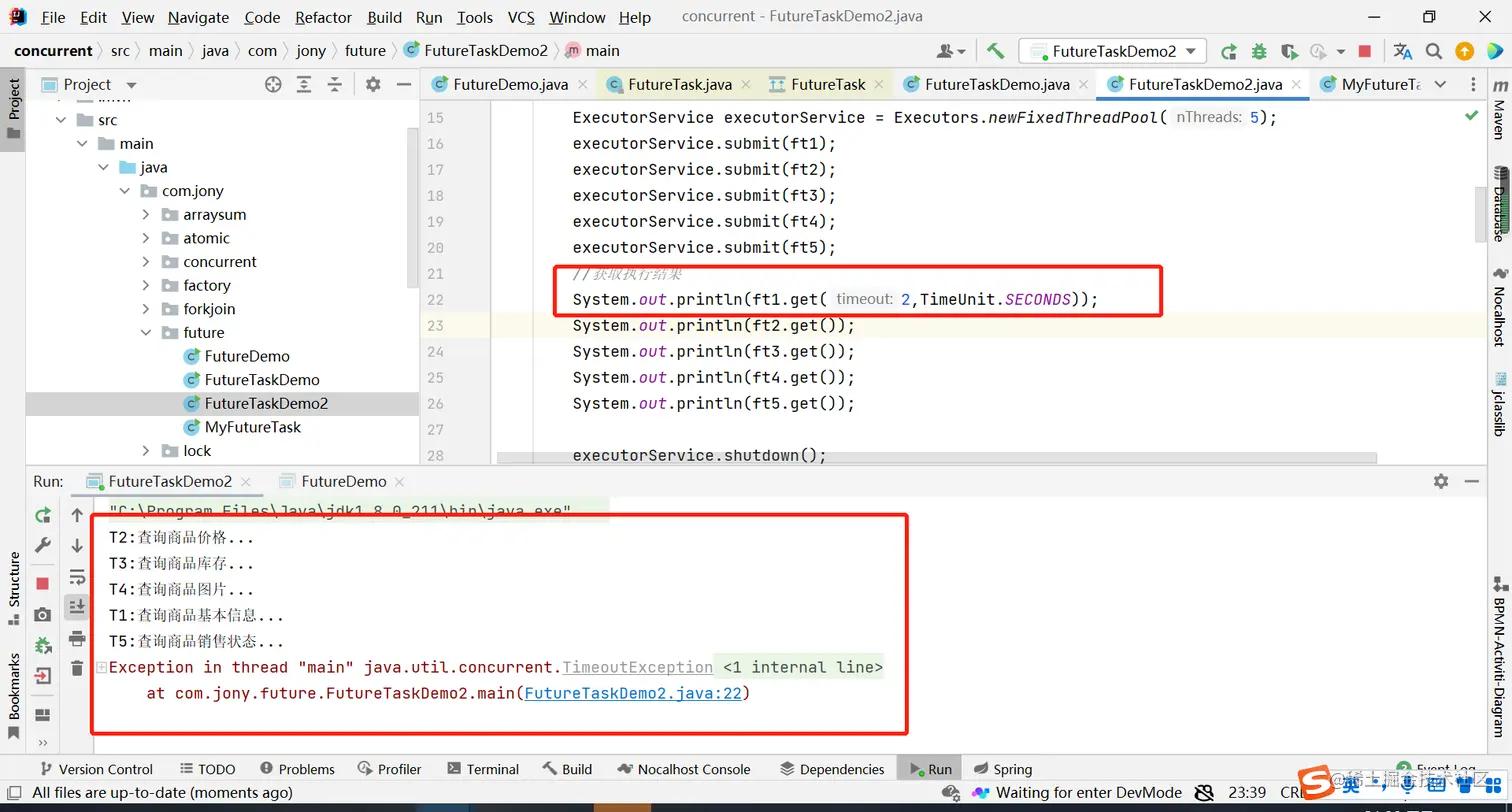Run with coverage shield icon
1512x812 pixels.
pyautogui.click(x=1289, y=51)
